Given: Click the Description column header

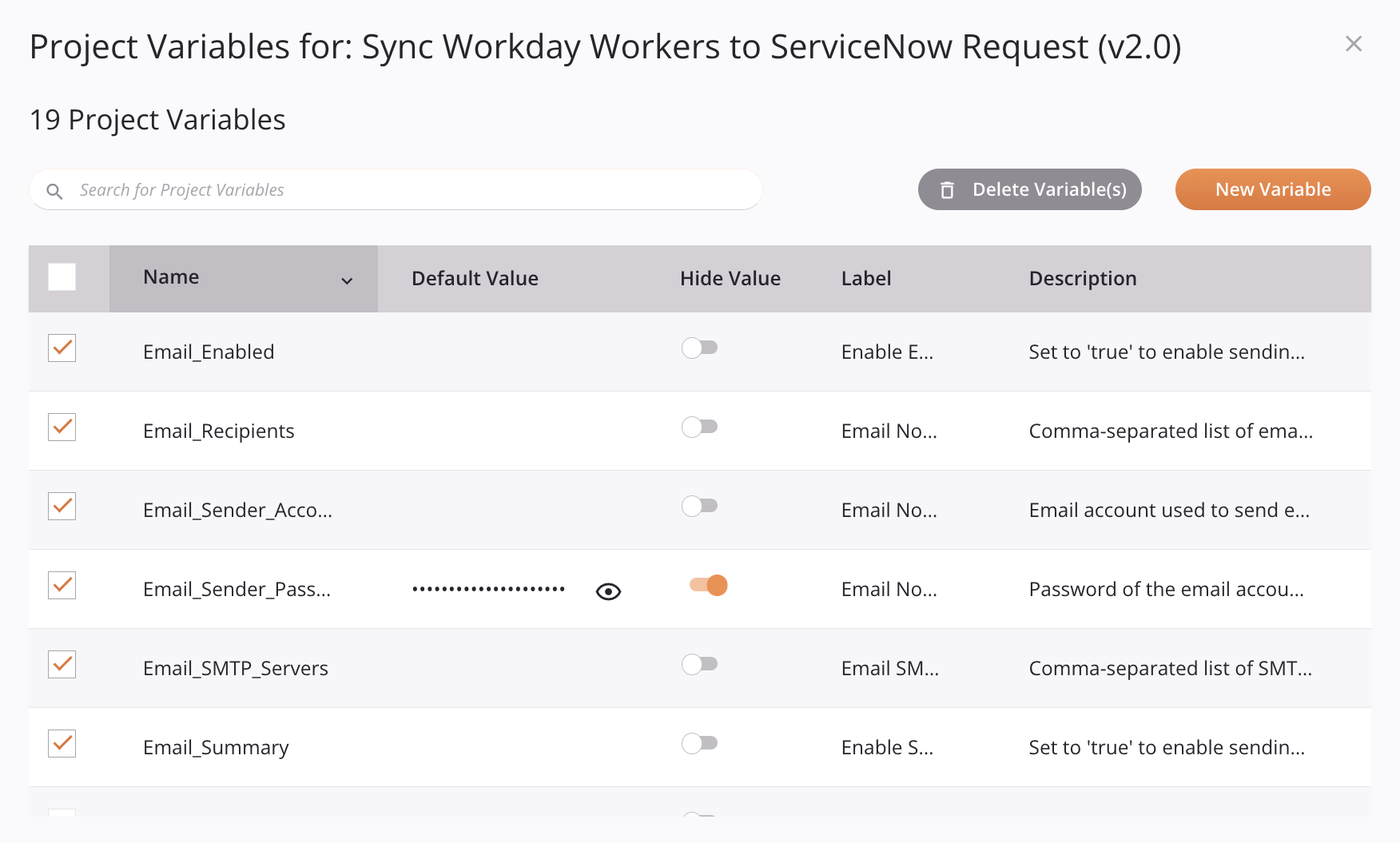Looking at the screenshot, I should [x=1083, y=278].
